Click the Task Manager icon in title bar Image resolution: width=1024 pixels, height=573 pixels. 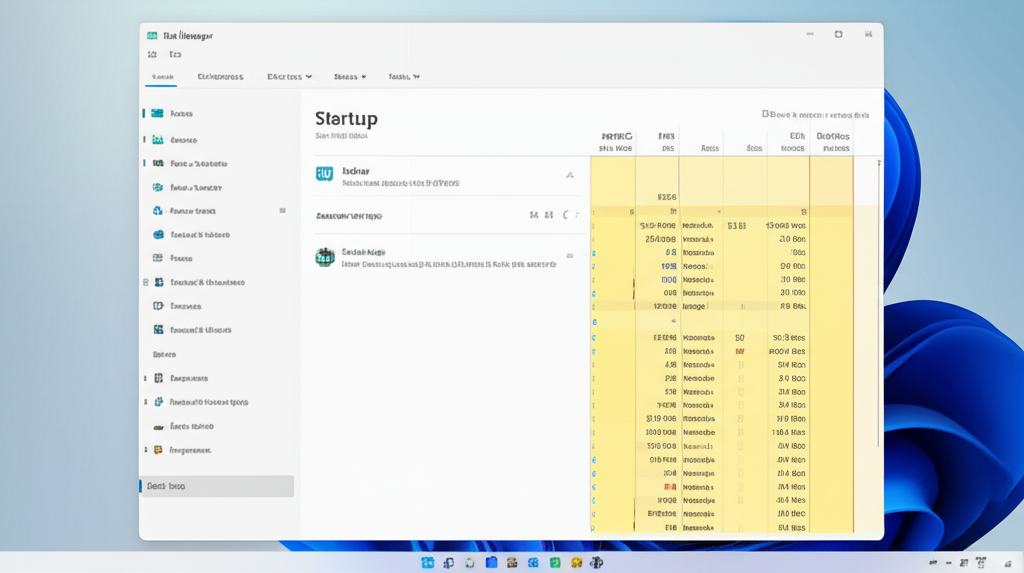[x=151, y=35]
